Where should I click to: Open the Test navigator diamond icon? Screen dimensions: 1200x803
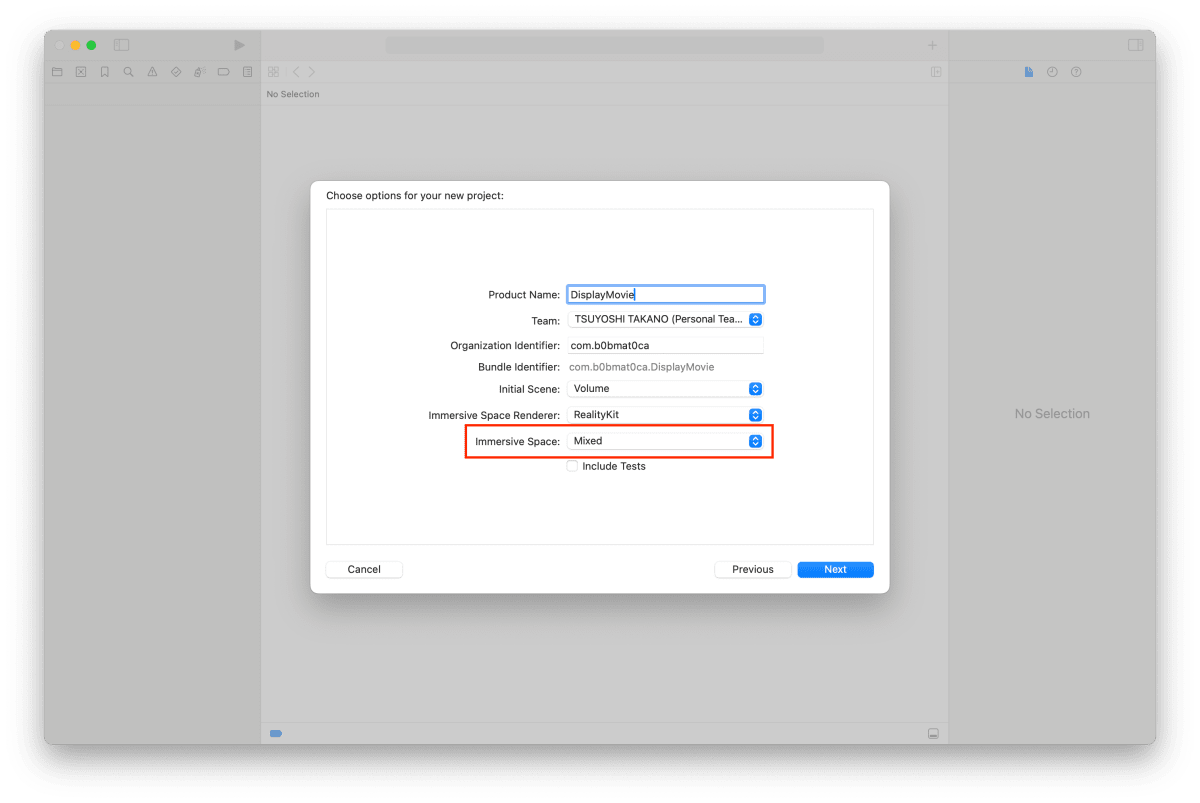coord(175,71)
